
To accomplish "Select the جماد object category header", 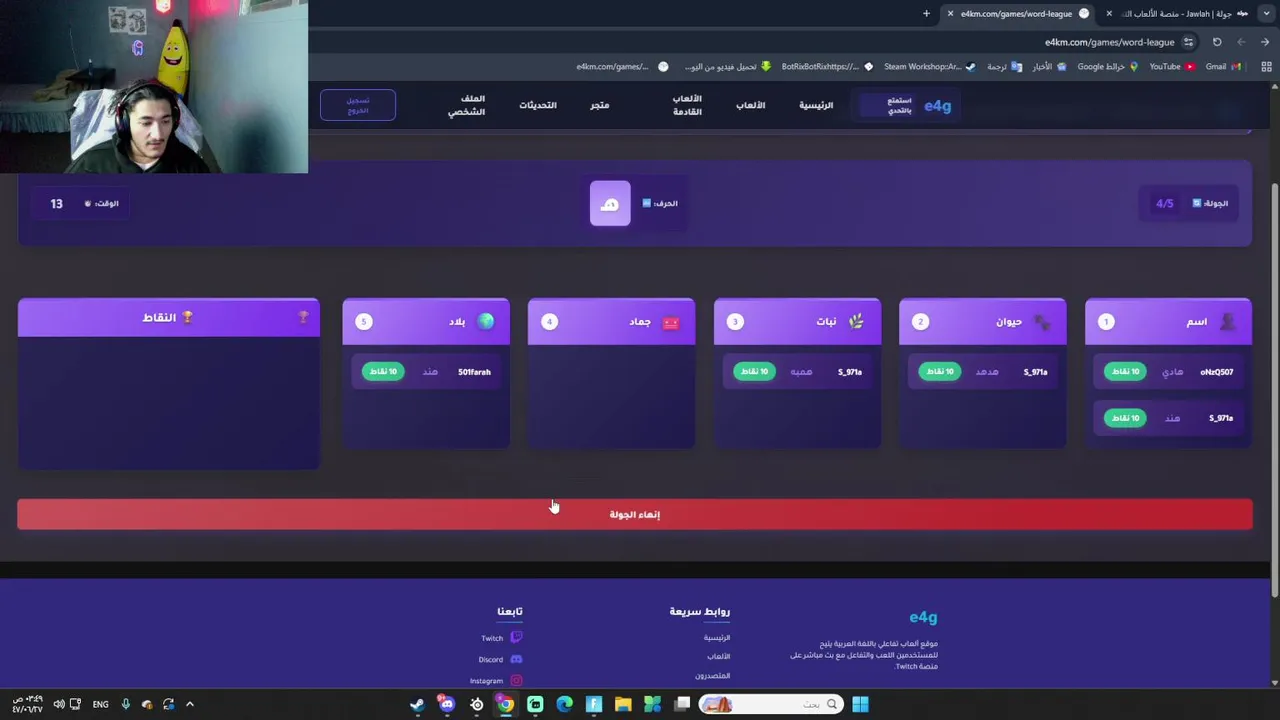I will (611, 321).
